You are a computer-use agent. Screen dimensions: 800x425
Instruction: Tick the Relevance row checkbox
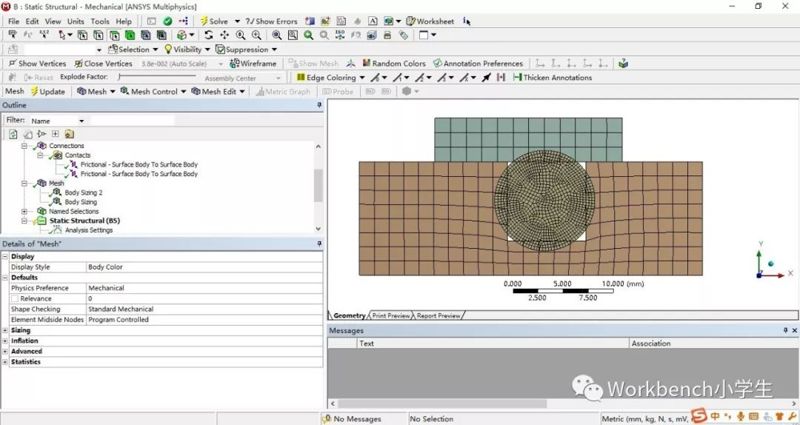[15, 298]
